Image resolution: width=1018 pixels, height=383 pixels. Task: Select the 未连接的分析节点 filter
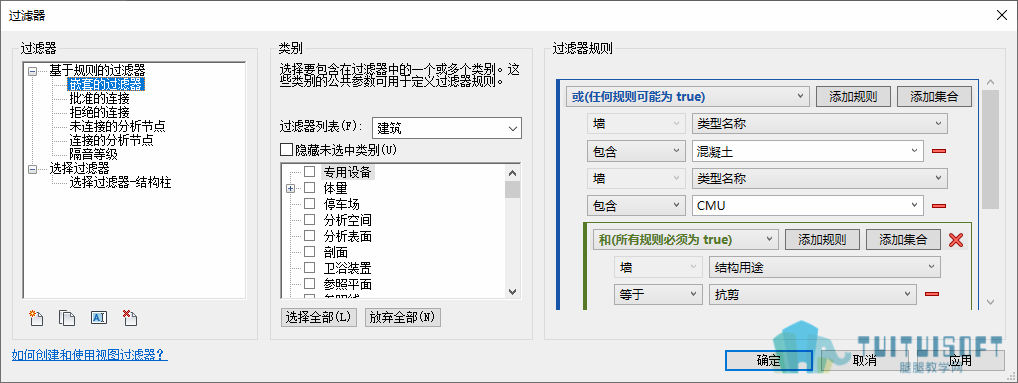click(x=117, y=127)
